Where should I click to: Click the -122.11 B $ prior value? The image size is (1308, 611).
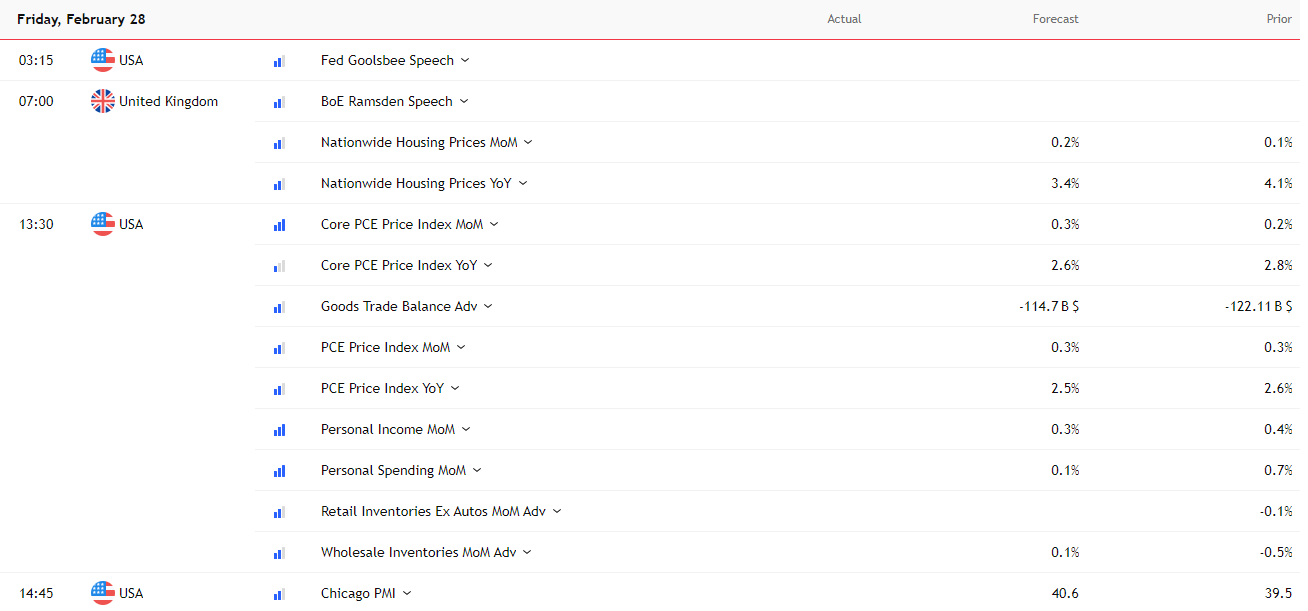tap(1259, 306)
